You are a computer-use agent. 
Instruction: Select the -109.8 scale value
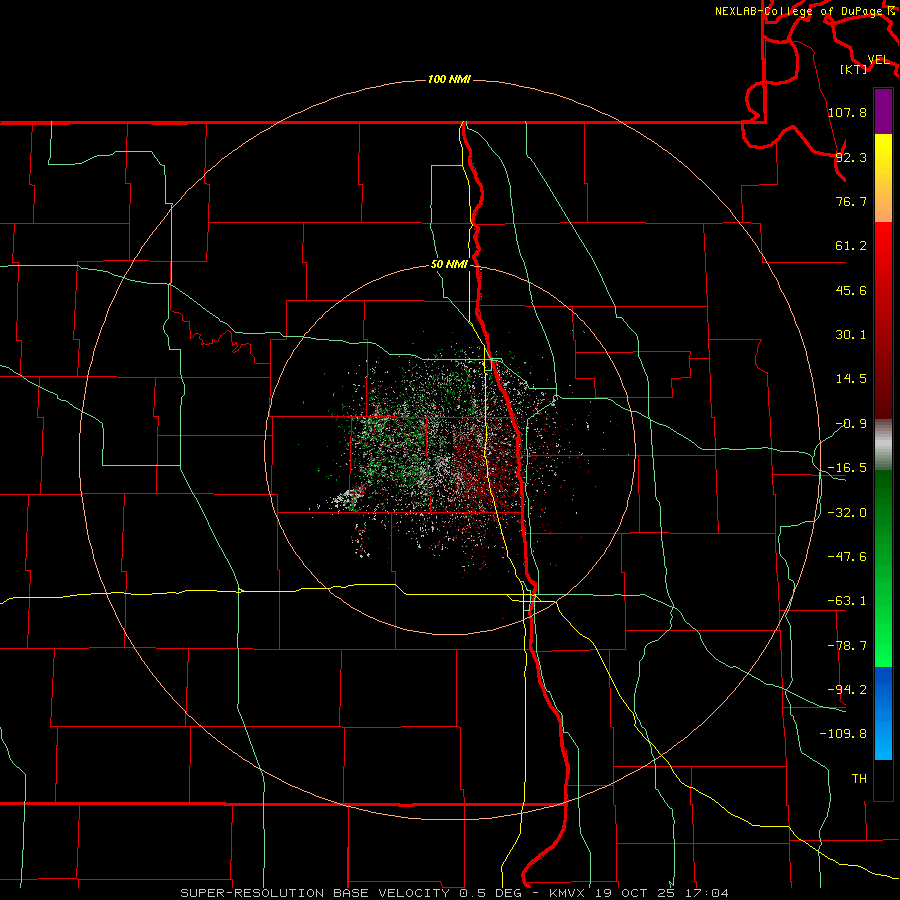[843, 734]
